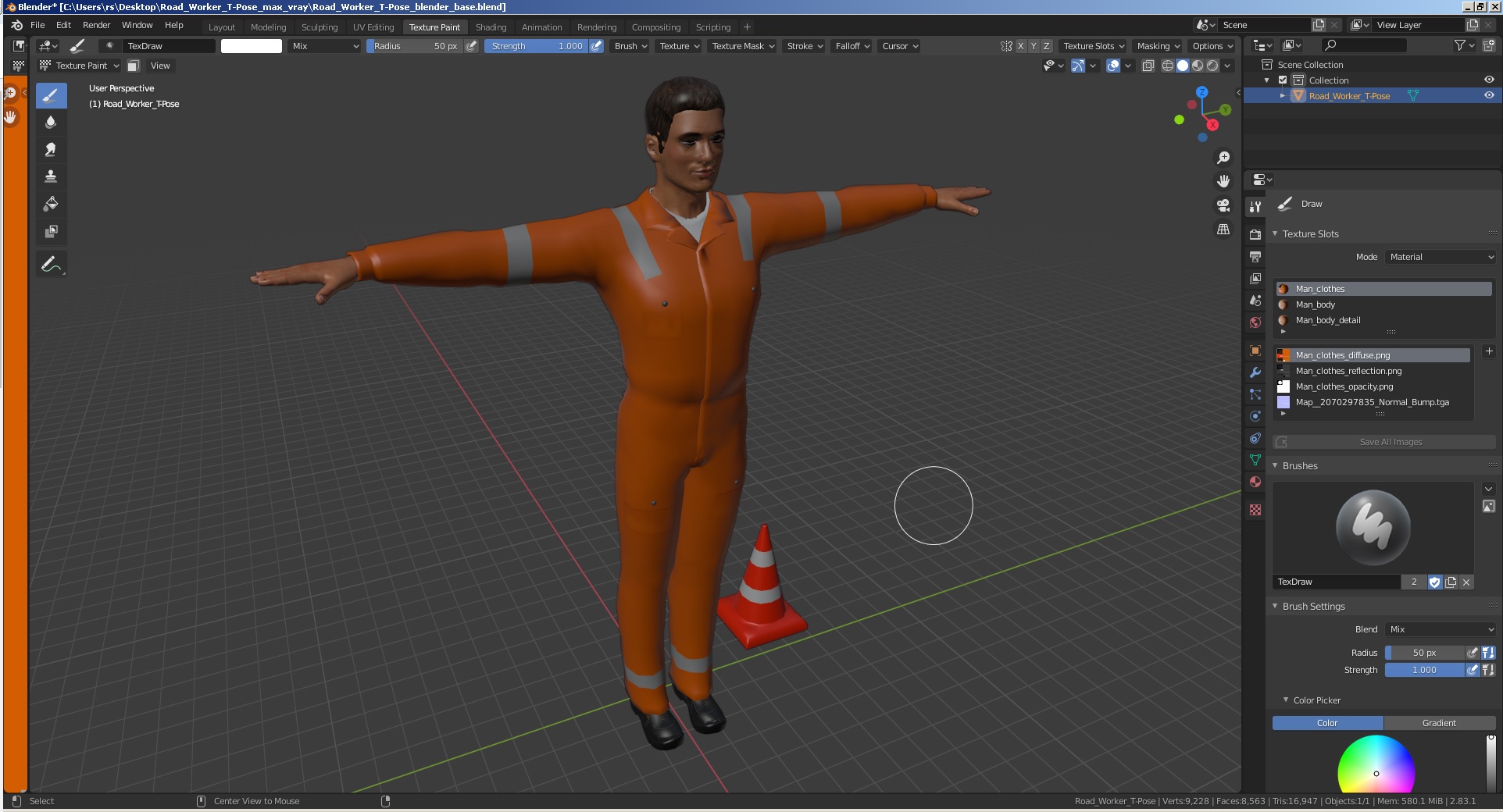
Task: Add new texture slot plus button
Action: point(1488,351)
